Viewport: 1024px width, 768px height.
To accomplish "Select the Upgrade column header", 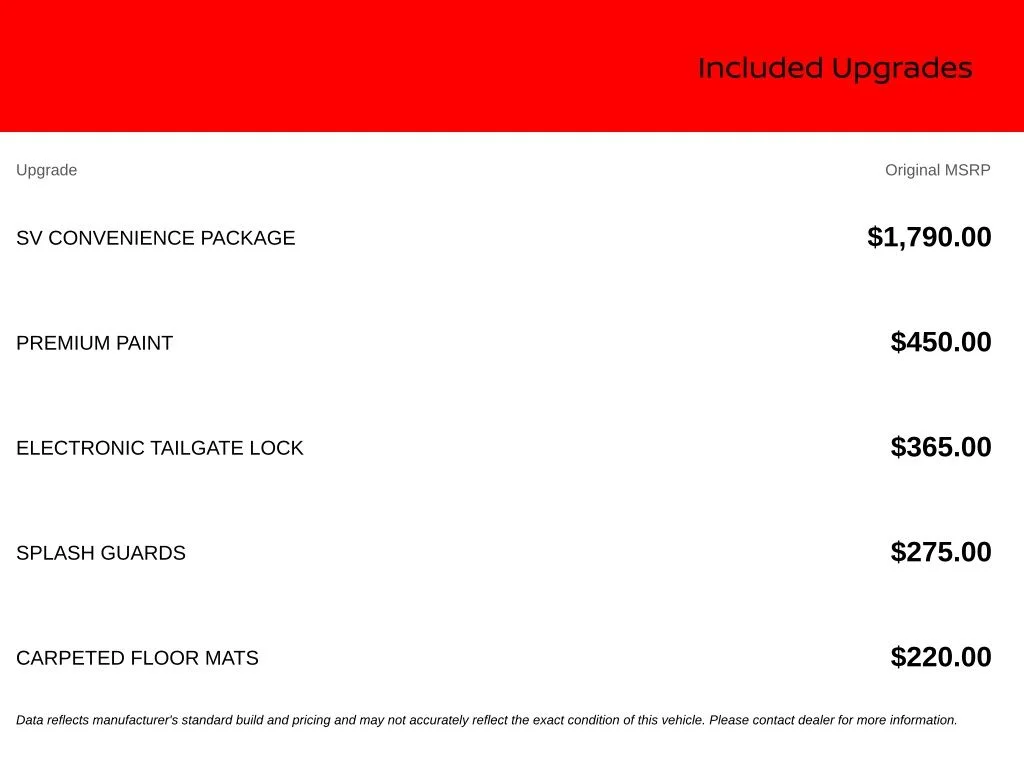I will (x=46, y=170).
